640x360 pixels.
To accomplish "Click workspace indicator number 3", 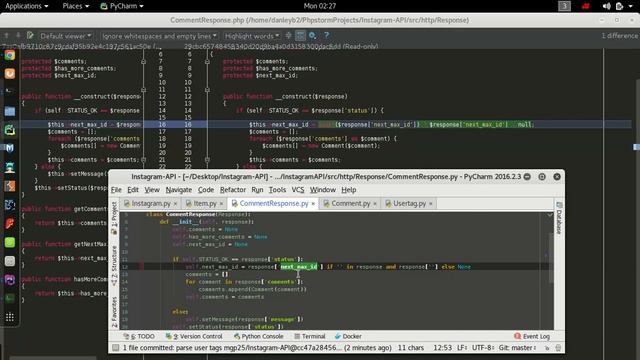I will (x=564, y=6).
